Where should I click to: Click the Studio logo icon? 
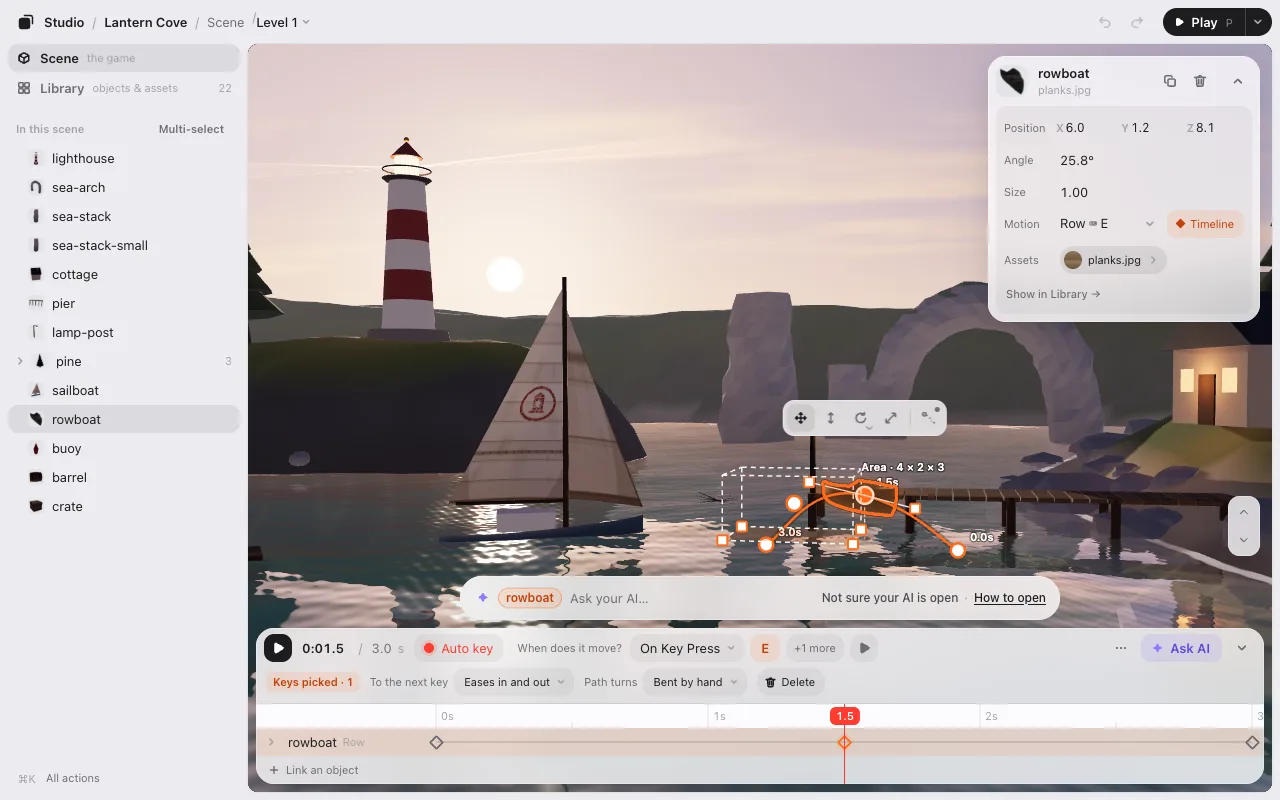(26, 22)
